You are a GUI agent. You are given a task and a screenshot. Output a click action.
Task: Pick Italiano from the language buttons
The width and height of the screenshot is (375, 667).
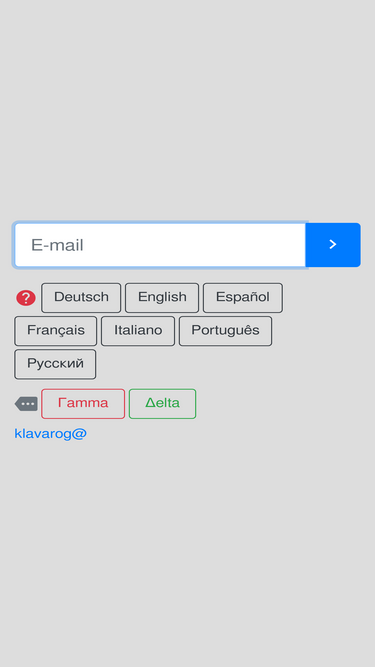click(138, 331)
